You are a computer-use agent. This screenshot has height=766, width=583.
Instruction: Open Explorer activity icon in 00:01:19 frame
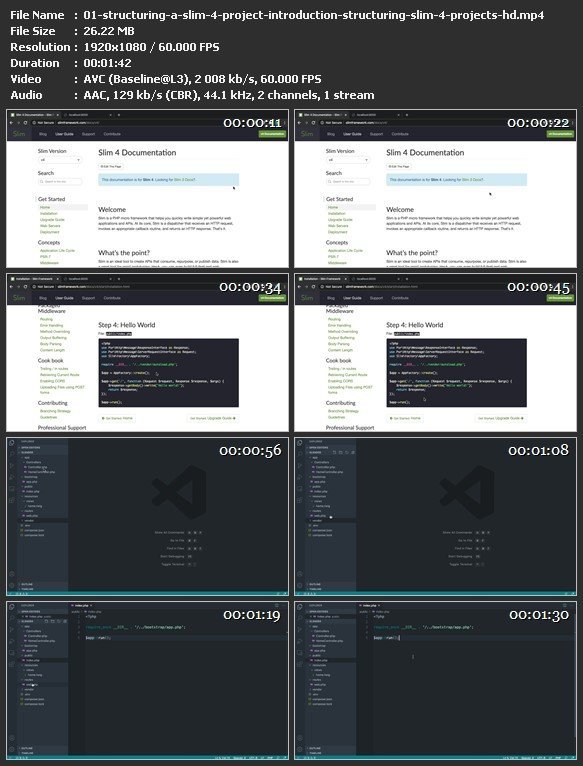11,606
